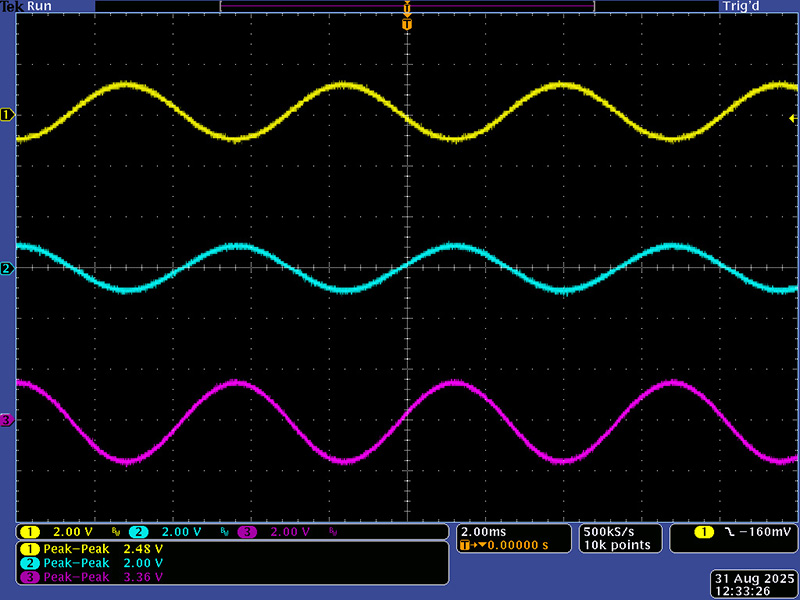Click the waveform record overview bar at top
Image resolution: width=800 pixels, height=600 pixels.
click(x=406, y=6)
